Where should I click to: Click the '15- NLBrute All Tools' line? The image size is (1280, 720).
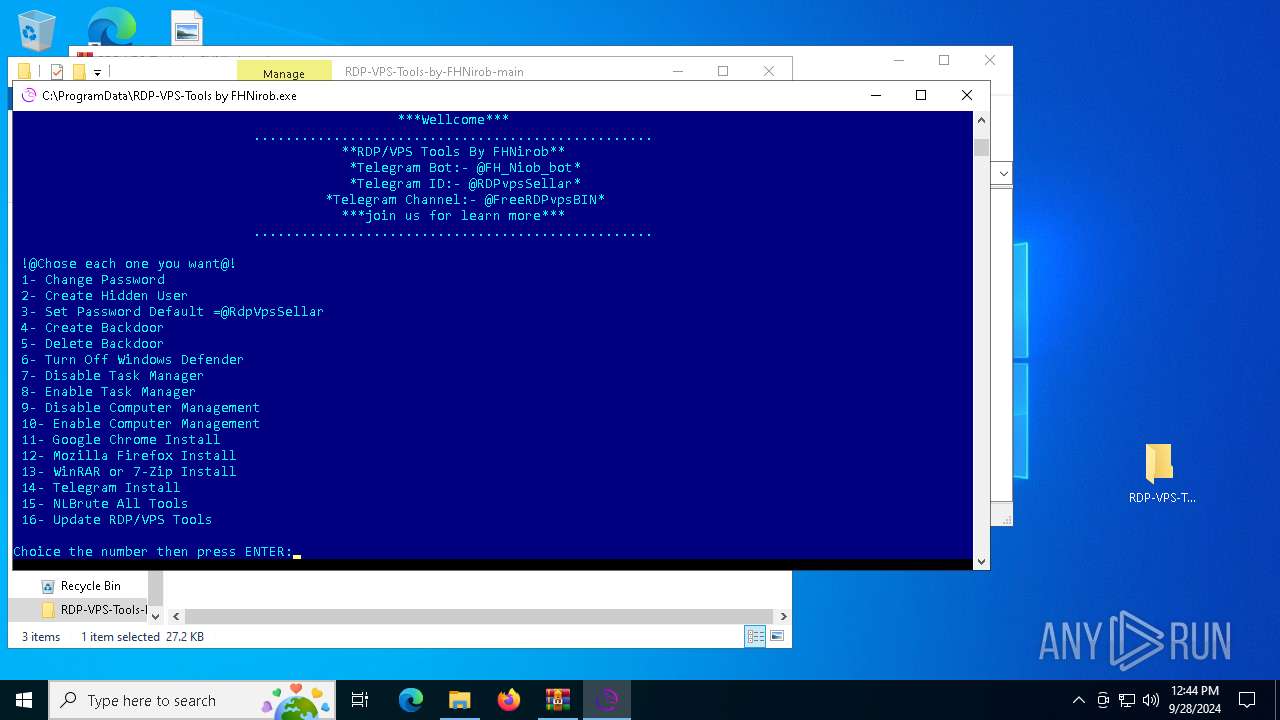click(x=105, y=504)
